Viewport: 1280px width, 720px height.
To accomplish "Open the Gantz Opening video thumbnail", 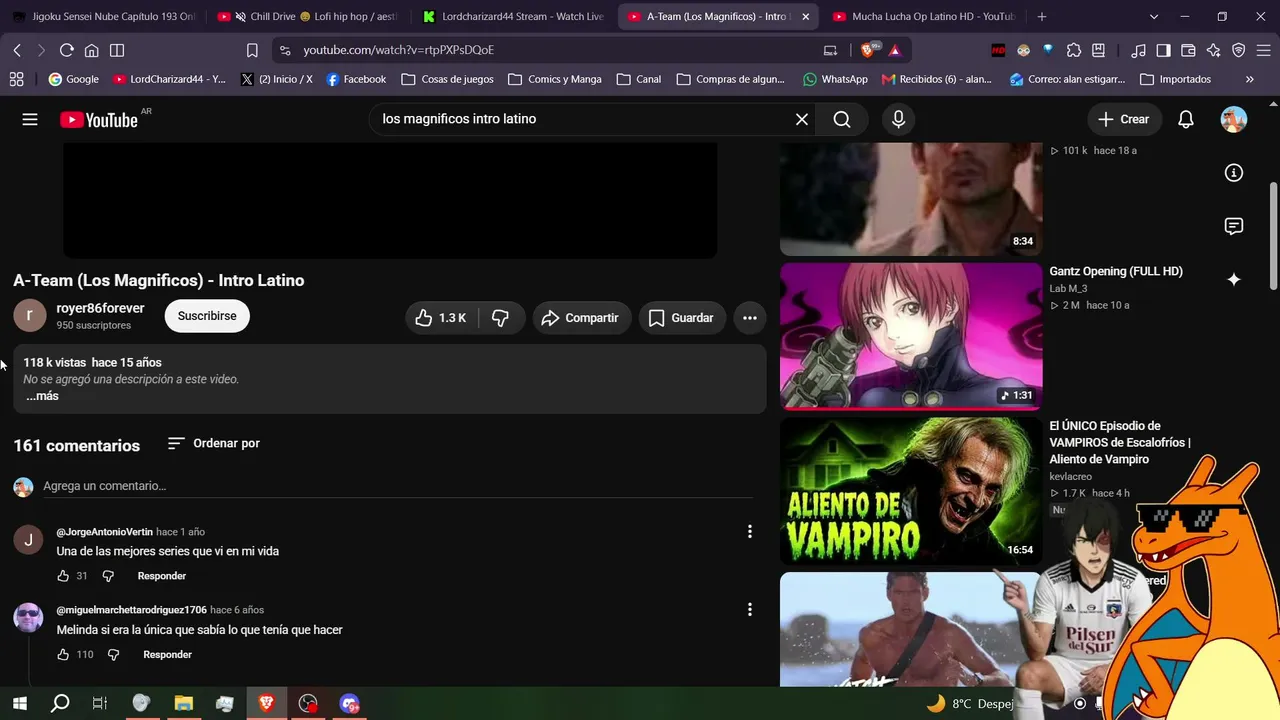I will click(x=911, y=336).
